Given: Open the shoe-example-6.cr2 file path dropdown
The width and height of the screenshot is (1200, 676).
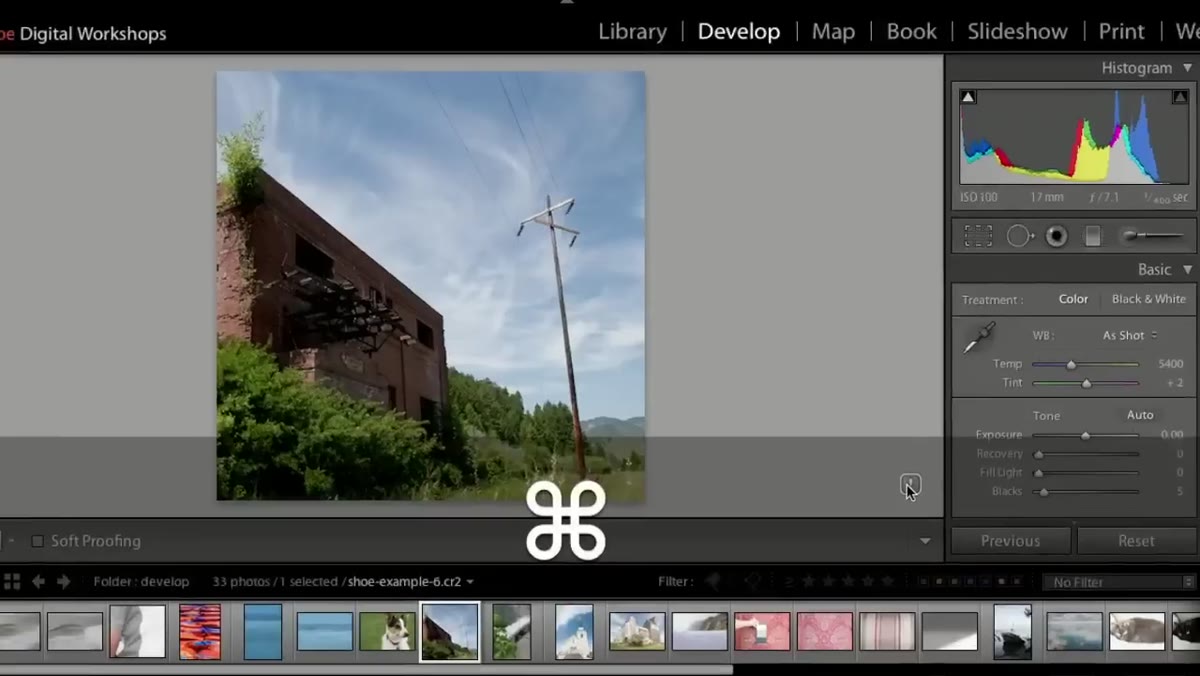Looking at the screenshot, I should (x=410, y=581).
